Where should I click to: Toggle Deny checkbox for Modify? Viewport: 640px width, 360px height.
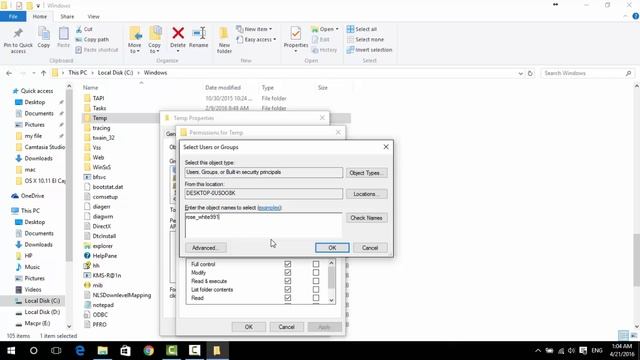(x=316, y=273)
